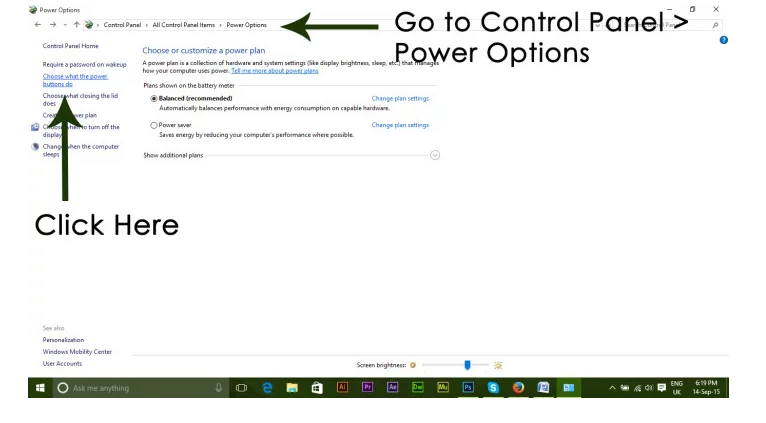This screenshot has width=766, height=423.
Task: Click Tell me more about power plans
Action: (274, 71)
